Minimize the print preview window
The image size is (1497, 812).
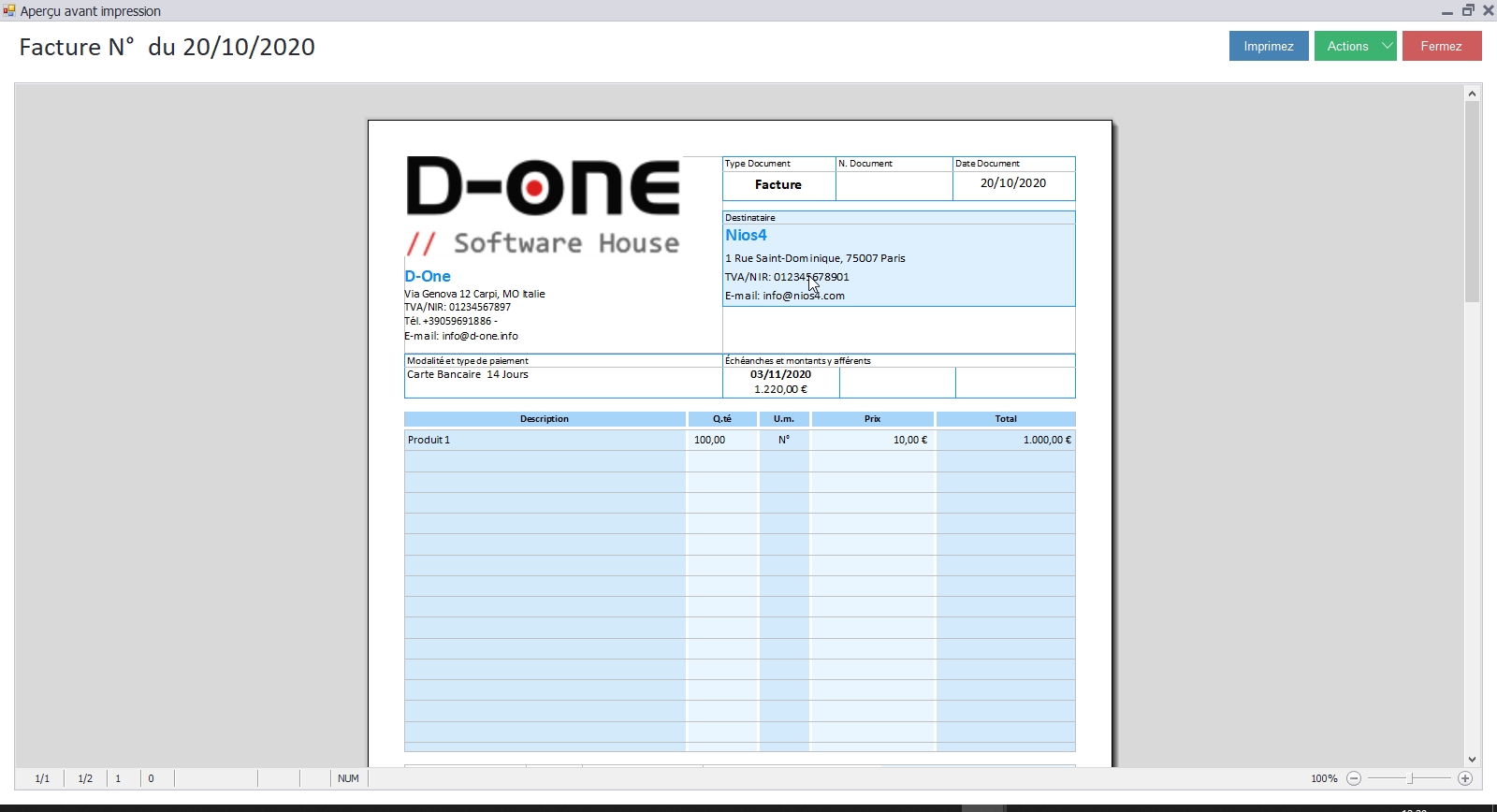[x=1447, y=10]
